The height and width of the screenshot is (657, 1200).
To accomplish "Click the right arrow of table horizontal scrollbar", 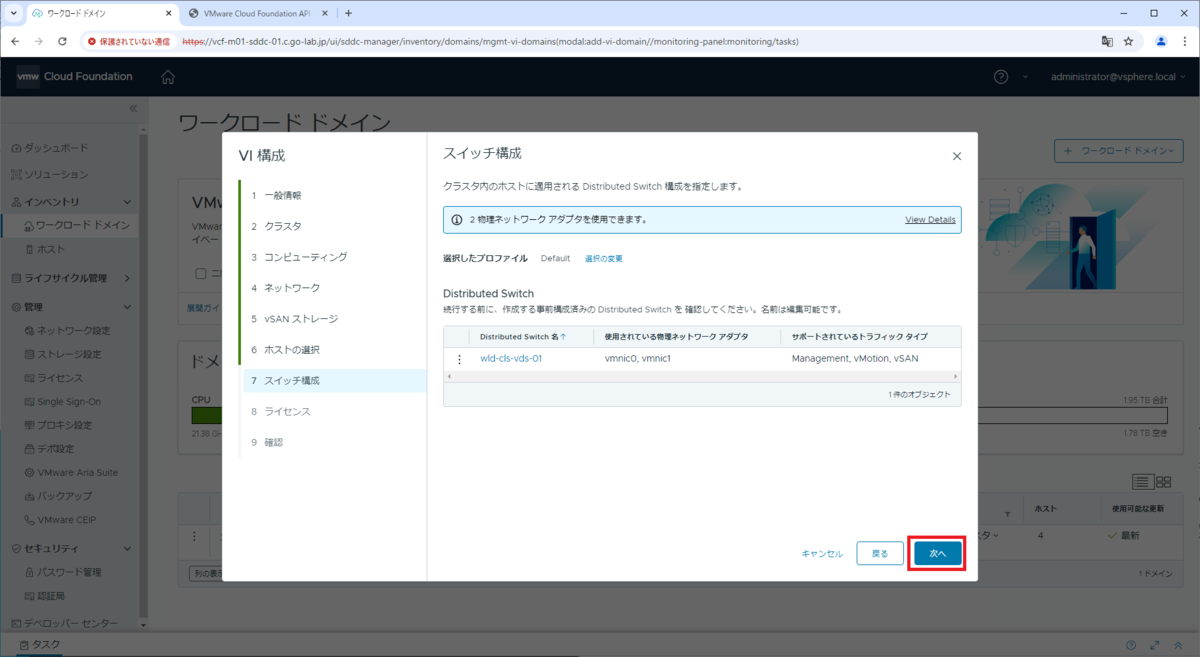I will click(x=956, y=377).
